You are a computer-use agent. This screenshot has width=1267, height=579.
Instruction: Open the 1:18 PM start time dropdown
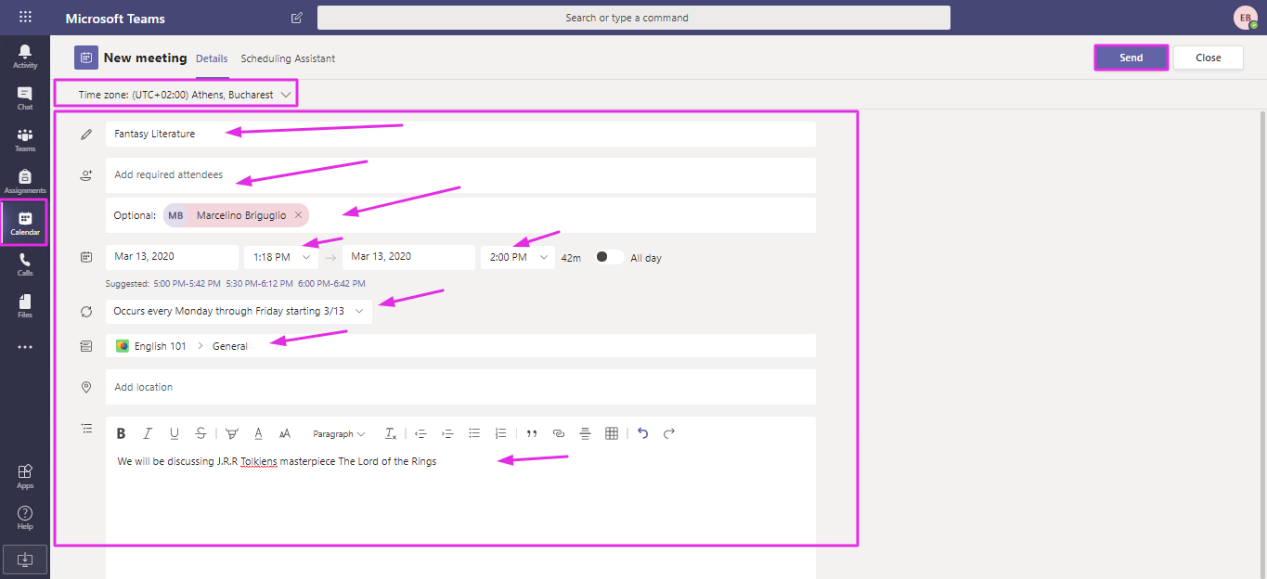[x=281, y=257]
